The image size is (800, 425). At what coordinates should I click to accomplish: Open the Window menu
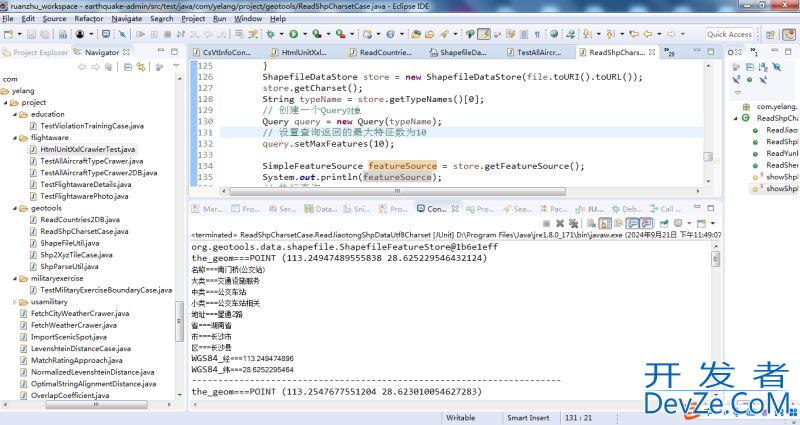(248, 18)
